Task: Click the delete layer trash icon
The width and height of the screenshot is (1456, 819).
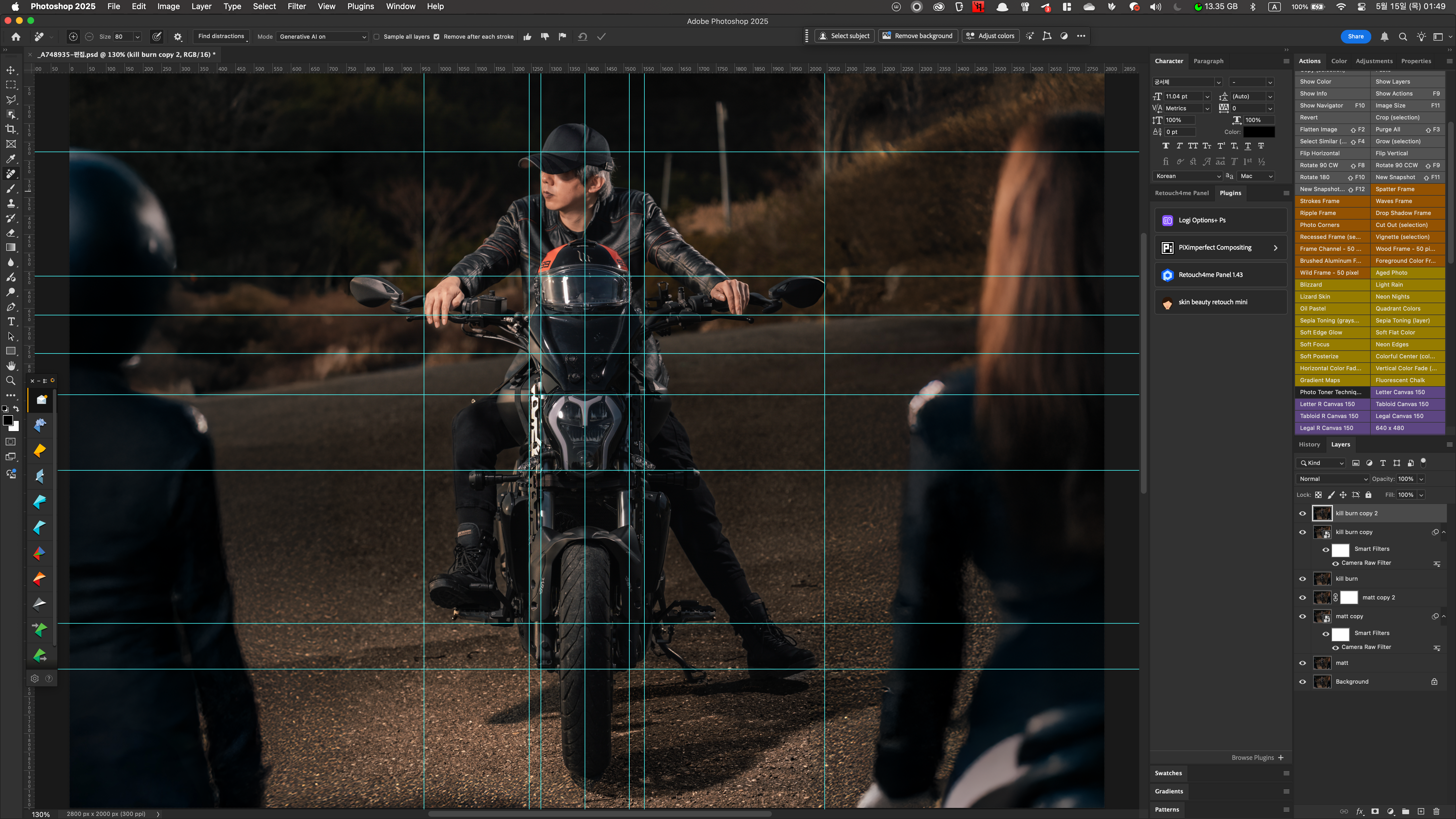Action: click(1436, 811)
